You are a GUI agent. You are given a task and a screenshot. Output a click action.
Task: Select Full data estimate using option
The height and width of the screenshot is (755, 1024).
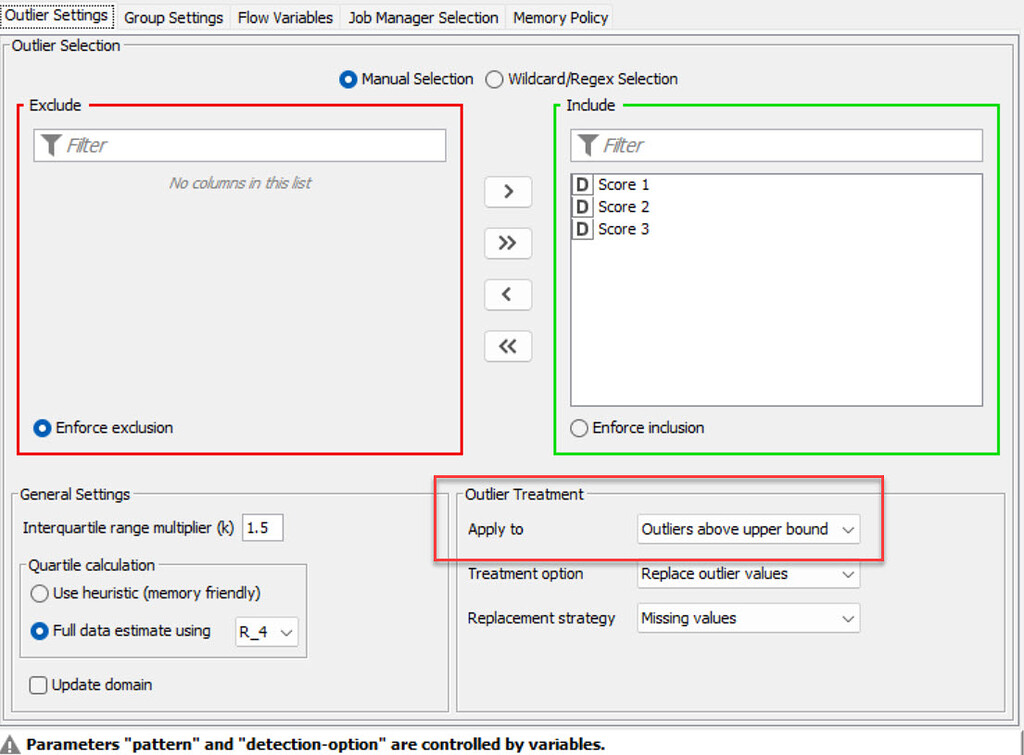pyautogui.click(x=120, y=631)
